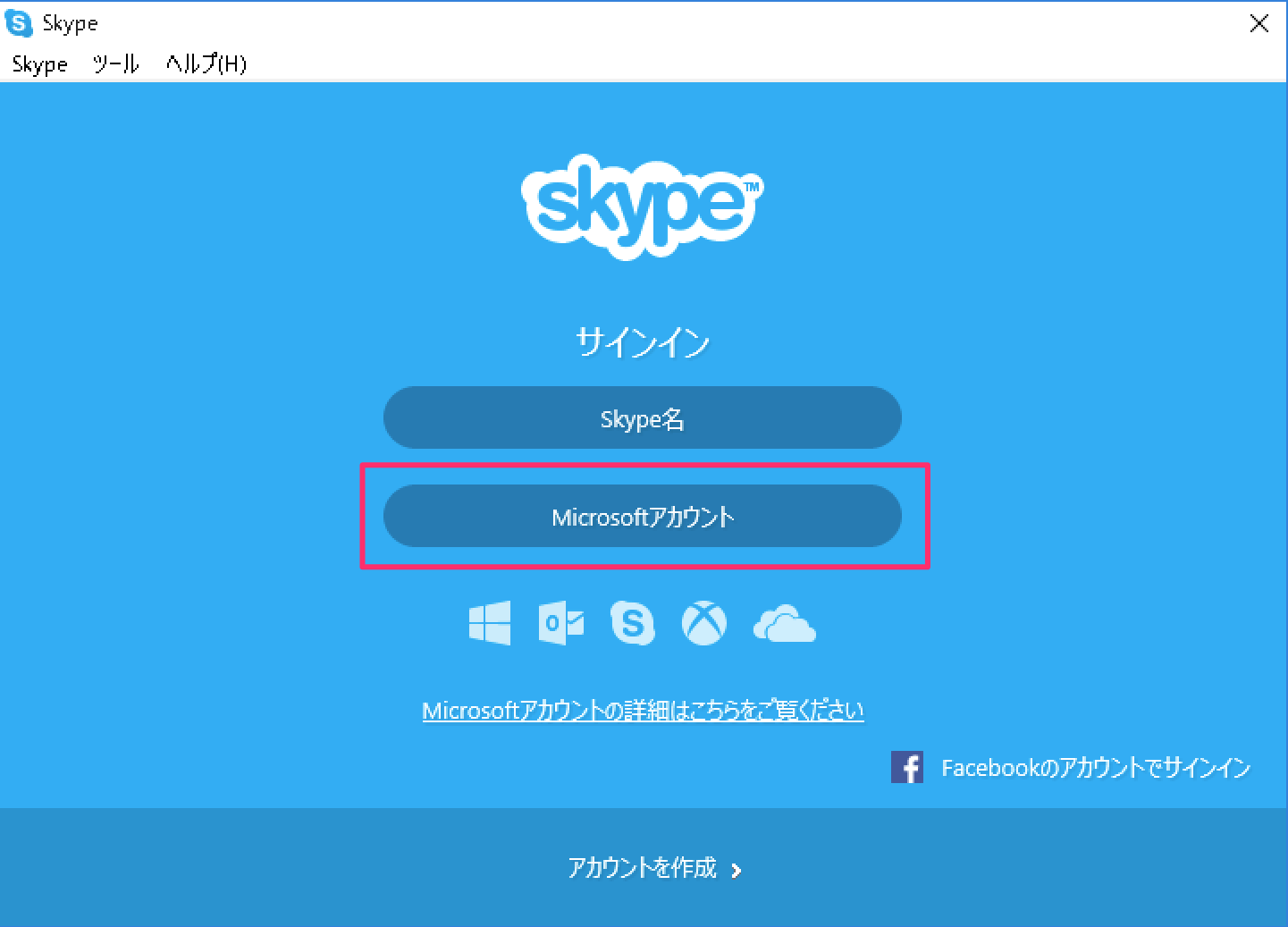Open the Skype menu

pos(40,64)
